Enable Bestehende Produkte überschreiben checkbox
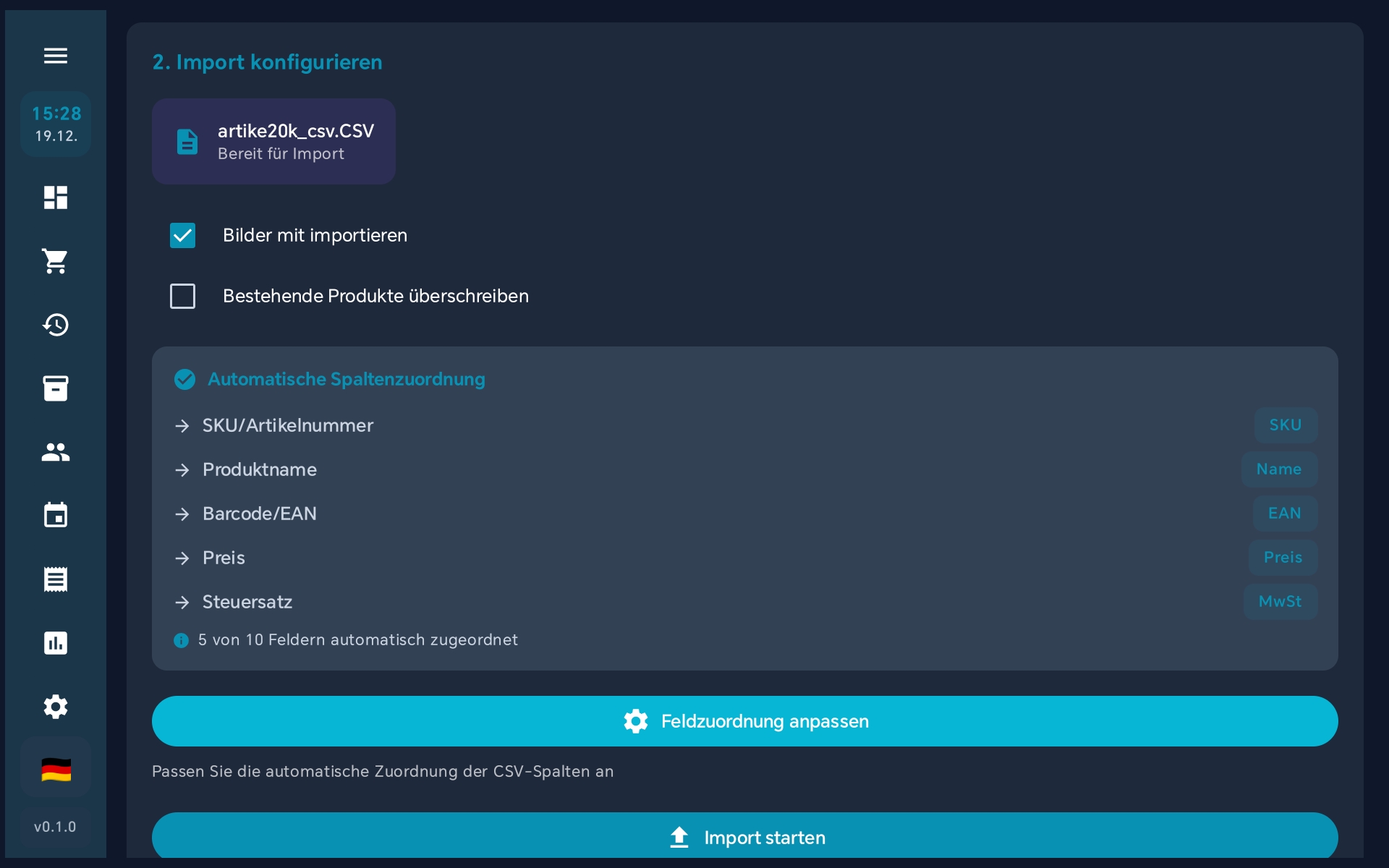 click(x=182, y=296)
